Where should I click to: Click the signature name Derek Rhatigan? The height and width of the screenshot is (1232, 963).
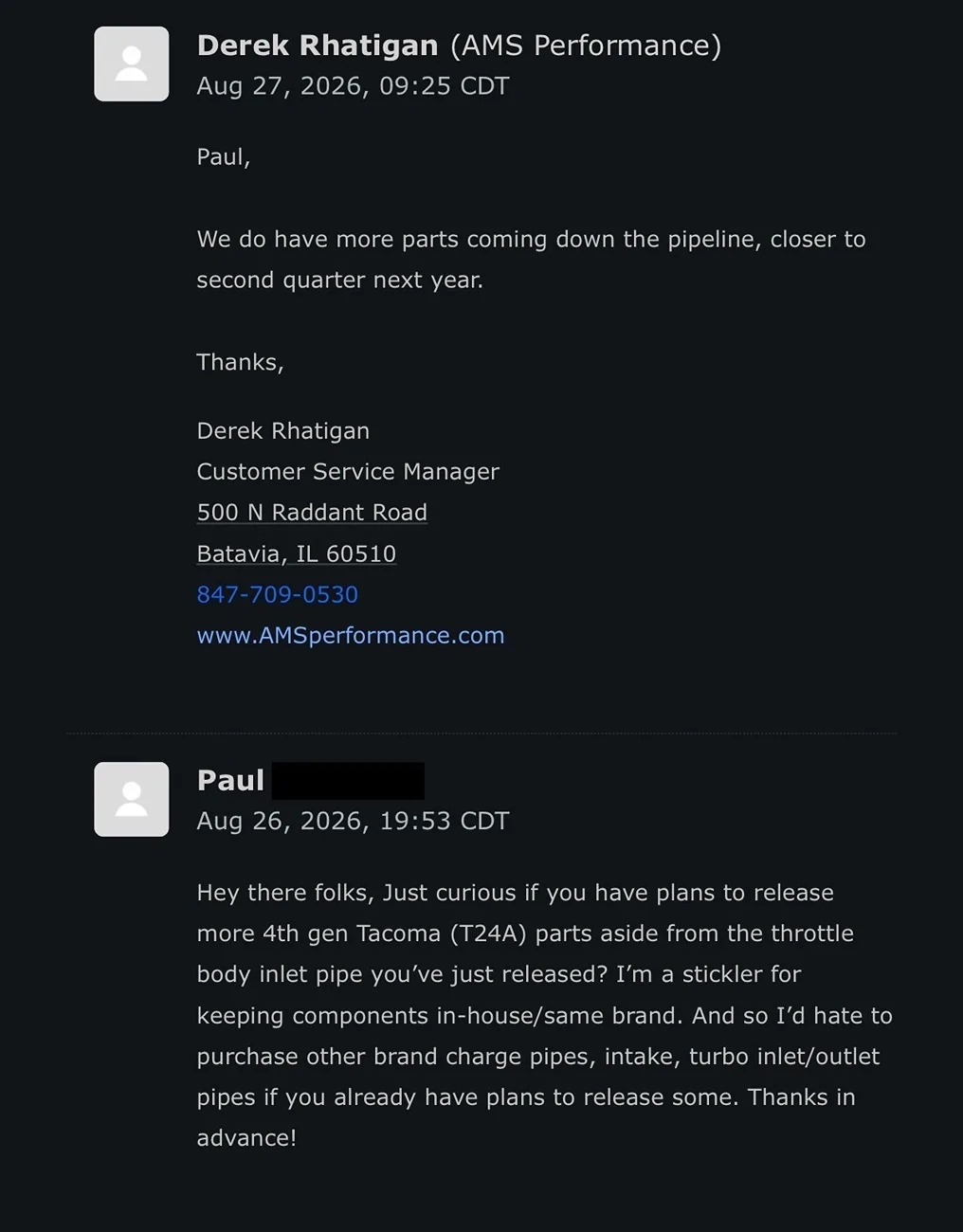(x=283, y=430)
